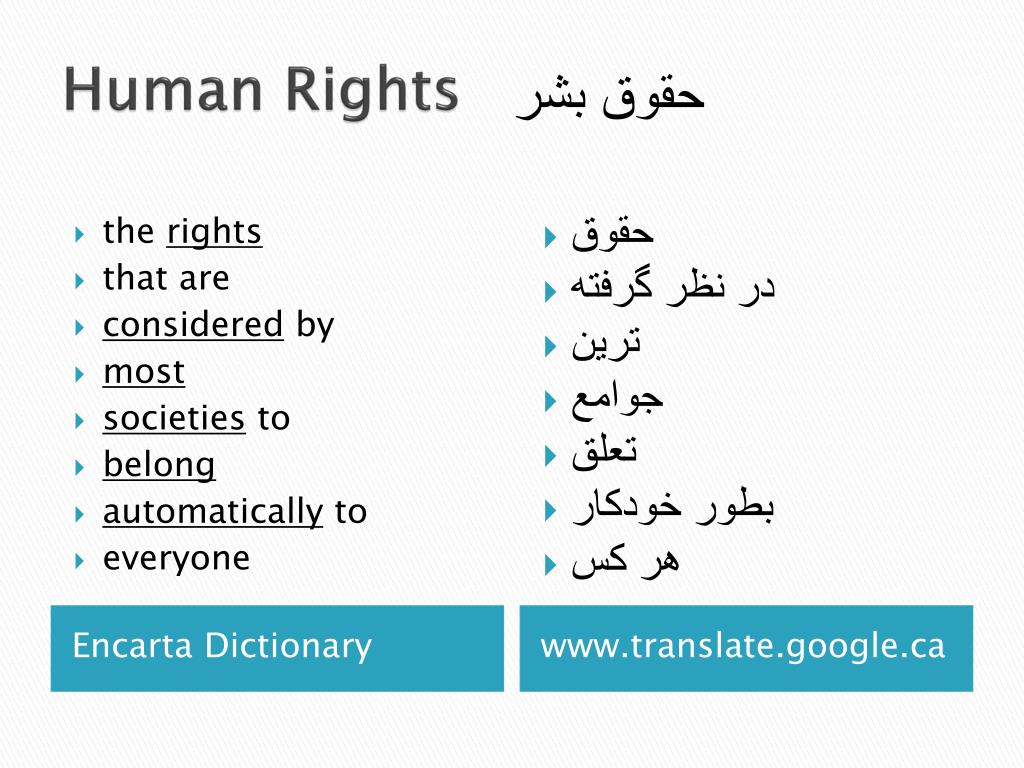This screenshot has height=768, width=1024.
Task: Click the underlined word 'societies'
Action: (x=174, y=418)
